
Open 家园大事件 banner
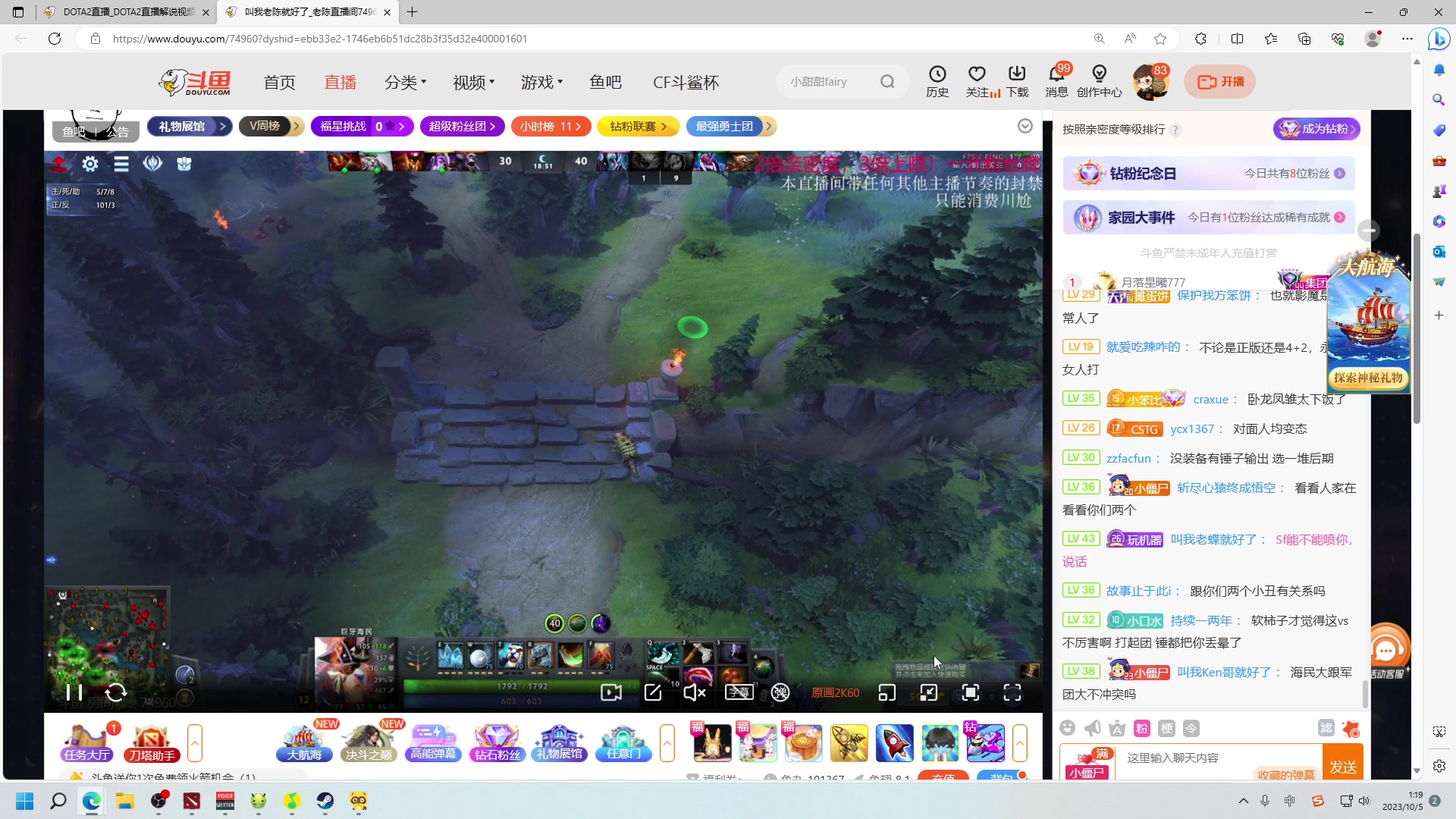pos(1209,218)
